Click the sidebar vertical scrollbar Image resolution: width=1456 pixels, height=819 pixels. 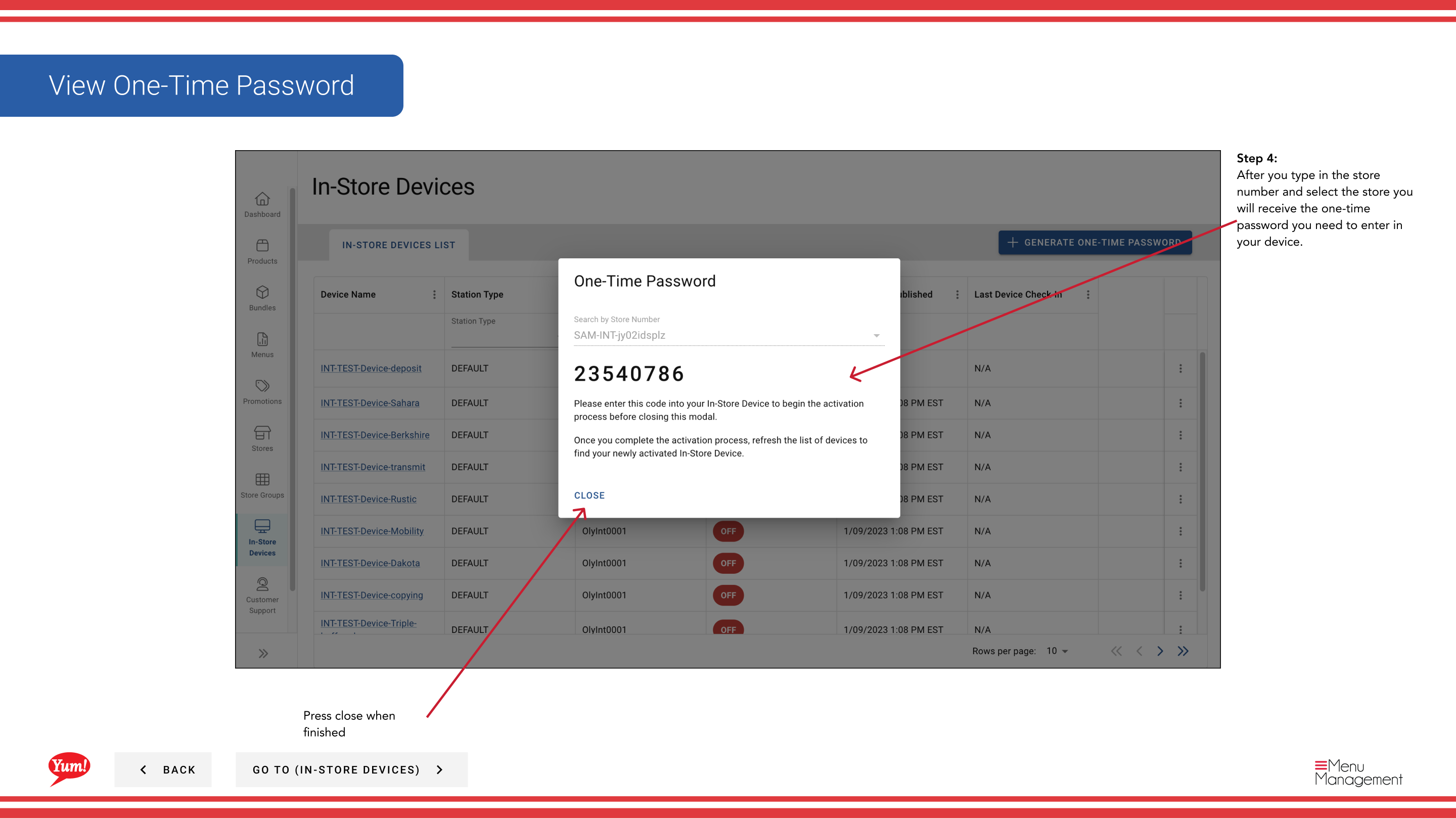[x=292, y=390]
